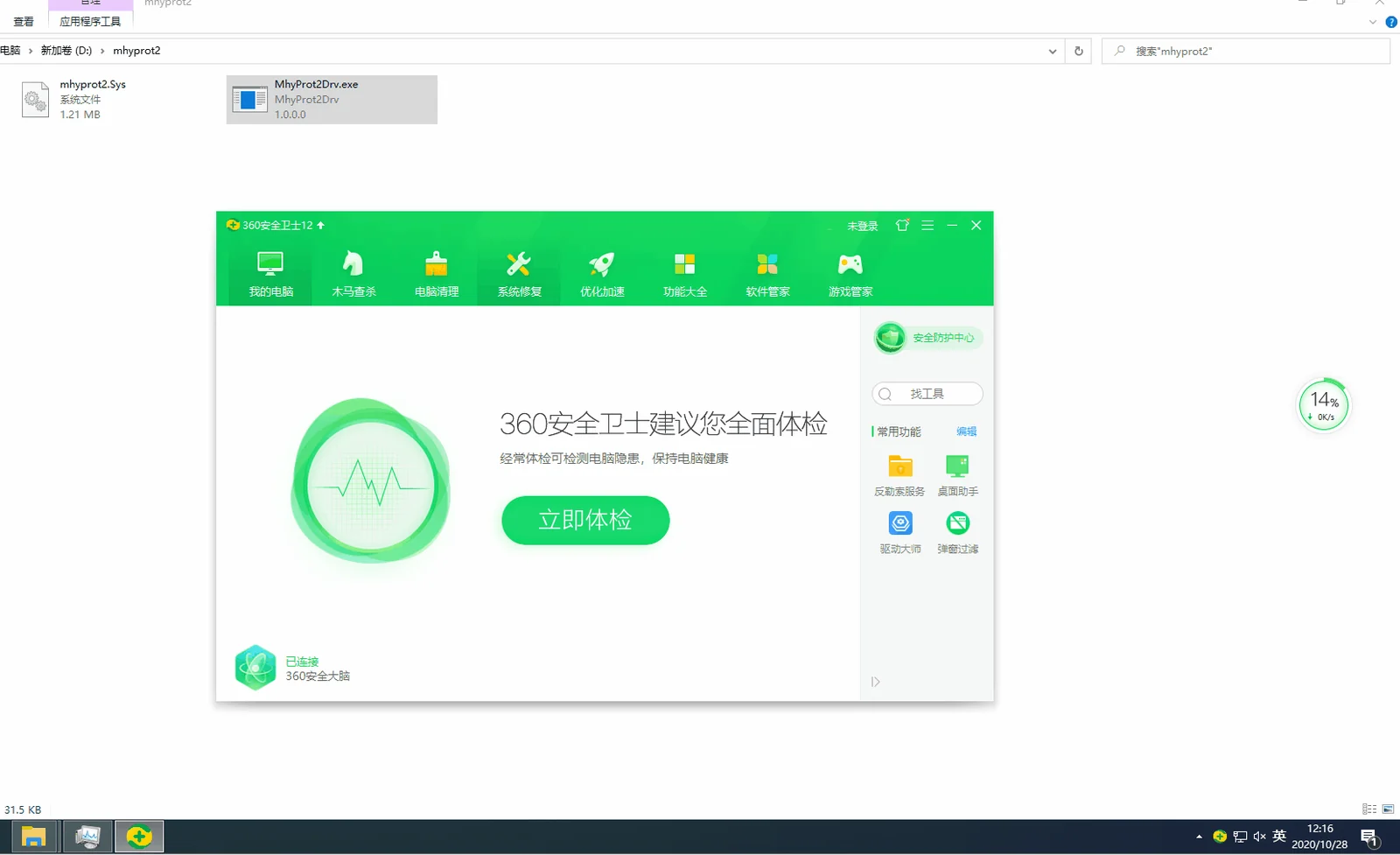Click the monitor app icon on taskbar
The image size is (1400, 855).
[87, 837]
